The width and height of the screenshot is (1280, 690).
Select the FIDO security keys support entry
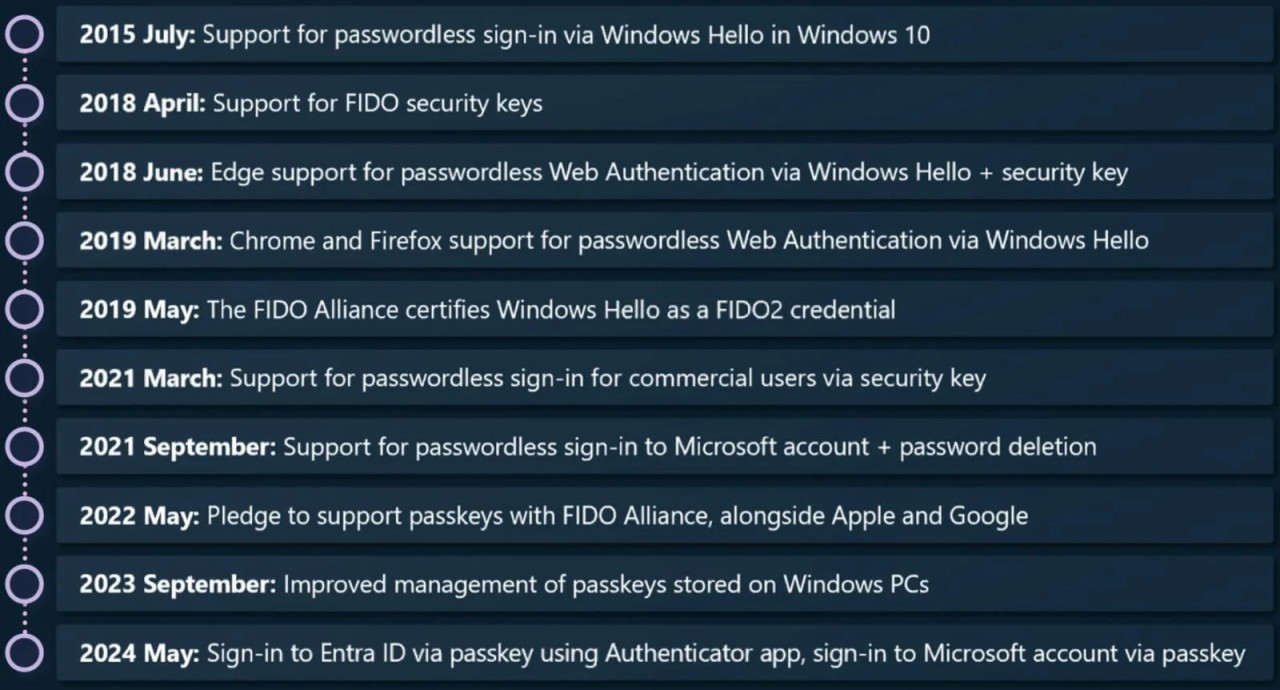click(311, 103)
